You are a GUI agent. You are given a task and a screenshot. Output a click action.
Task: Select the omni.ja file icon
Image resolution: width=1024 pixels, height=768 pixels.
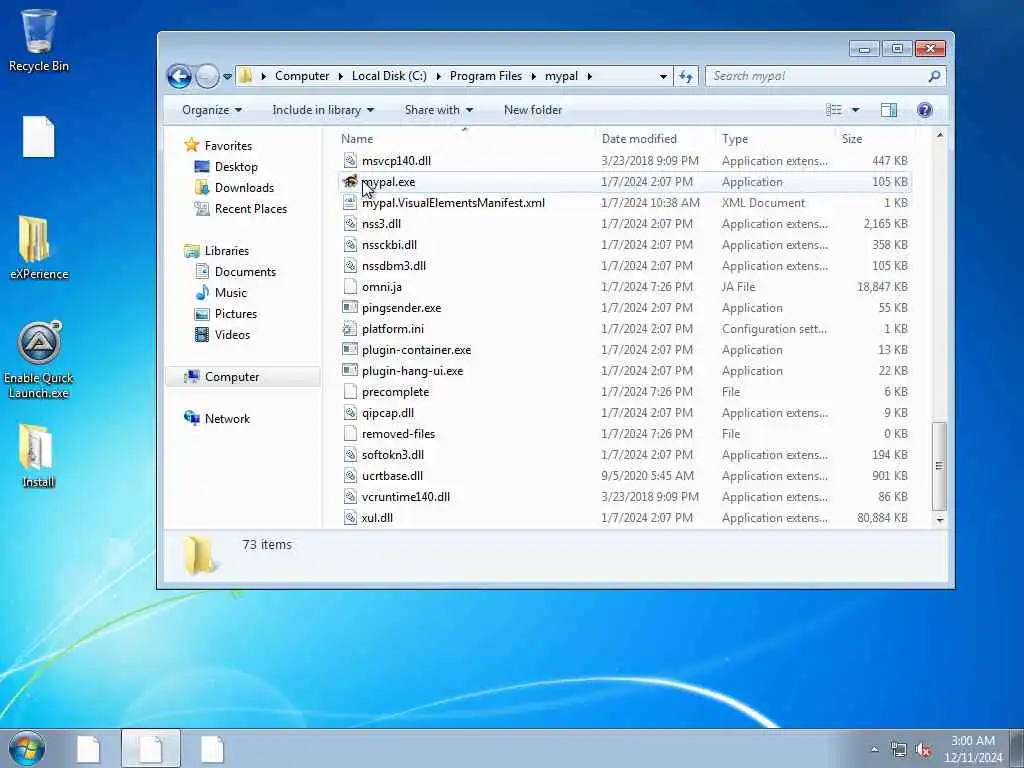tap(350, 287)
